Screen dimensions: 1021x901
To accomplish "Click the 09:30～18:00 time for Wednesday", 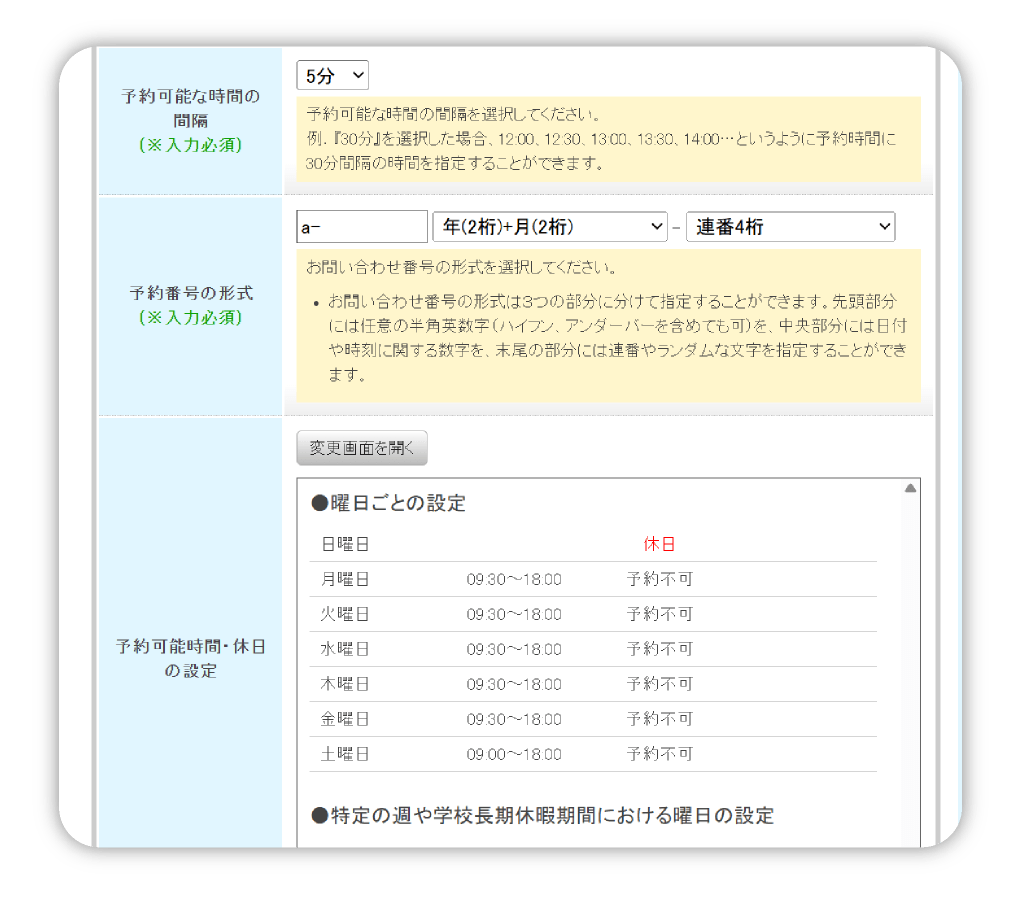I will click(514, 649).
